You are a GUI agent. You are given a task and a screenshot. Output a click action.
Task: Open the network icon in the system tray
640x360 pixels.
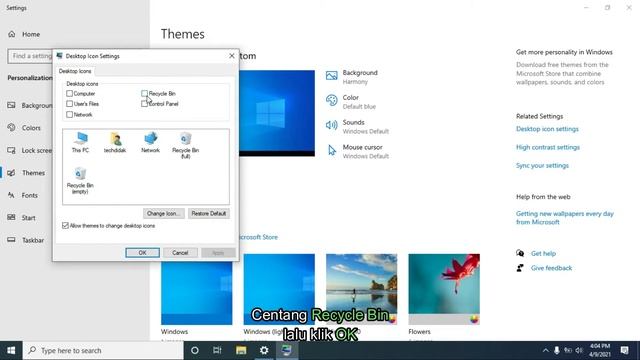point(568,350)
